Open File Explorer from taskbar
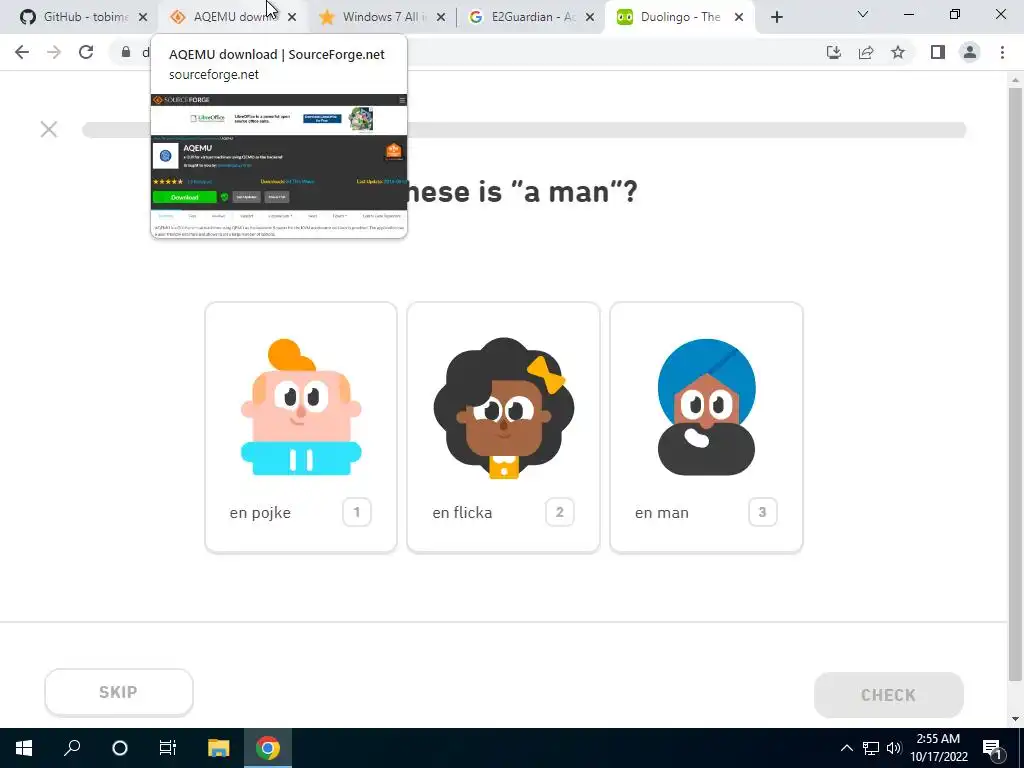The width and height of the screenshot is (1024, 768). 219,748
